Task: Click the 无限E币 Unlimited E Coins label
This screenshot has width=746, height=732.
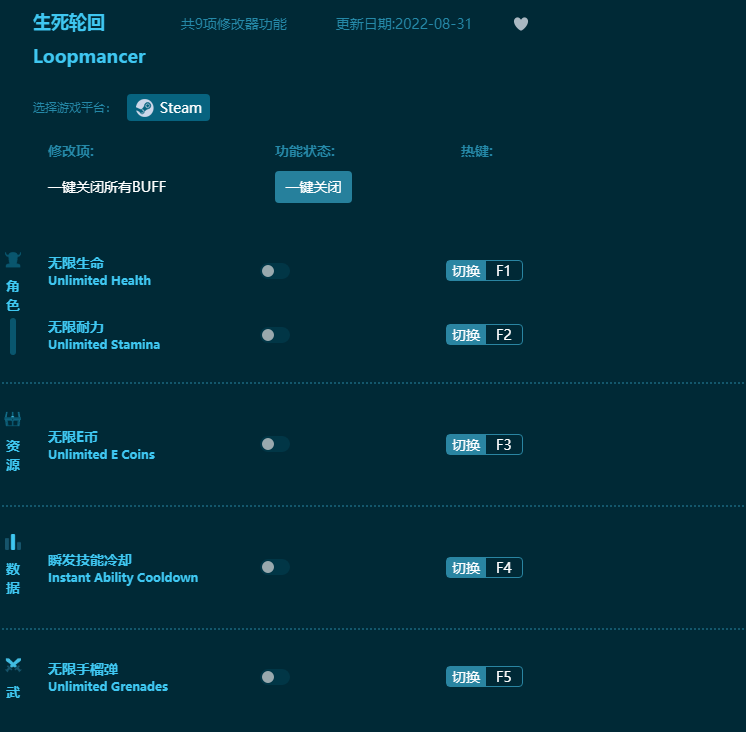Action: (101, 445)
